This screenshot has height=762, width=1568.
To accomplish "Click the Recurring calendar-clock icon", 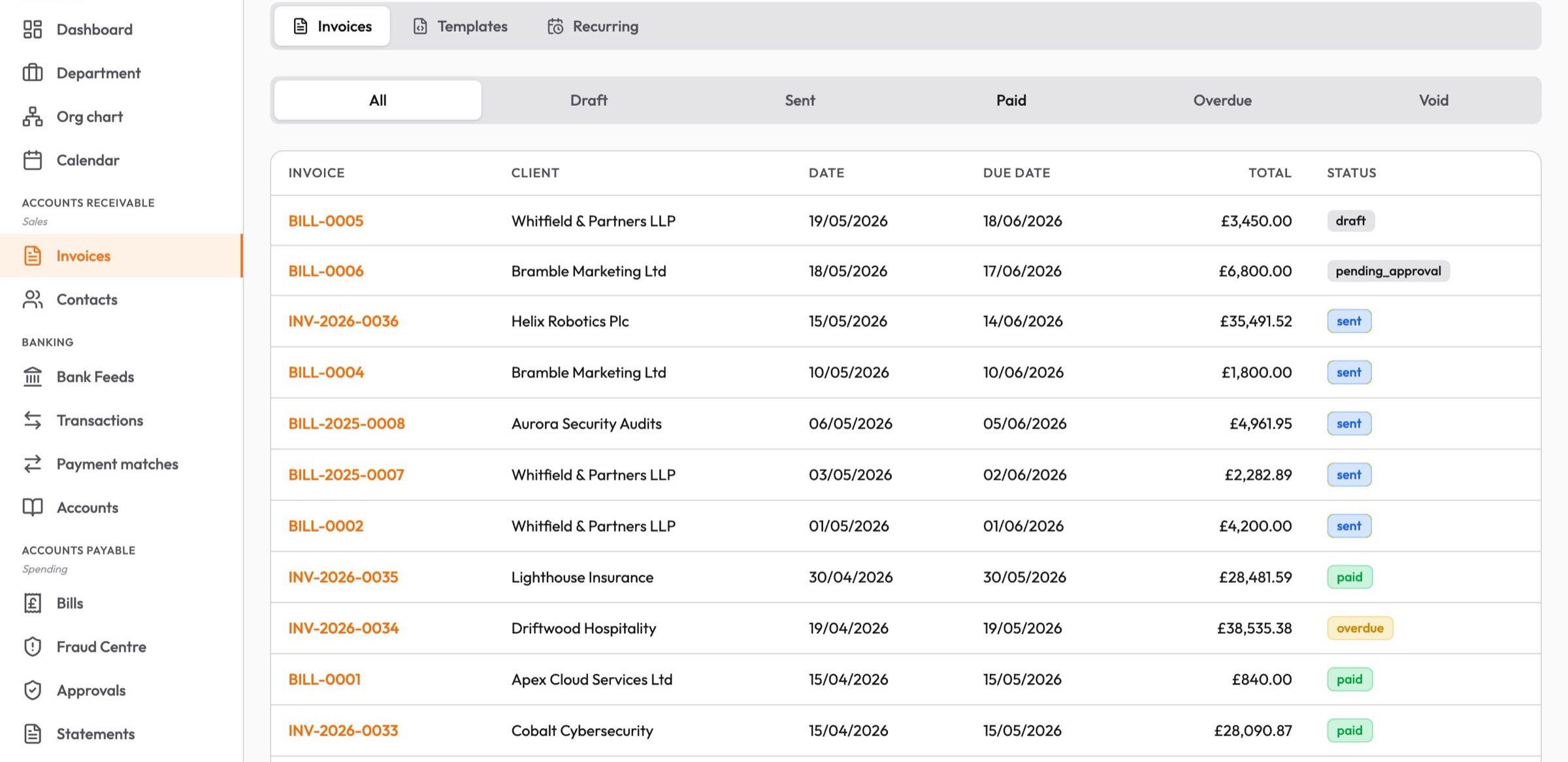I will pos(555,26).
